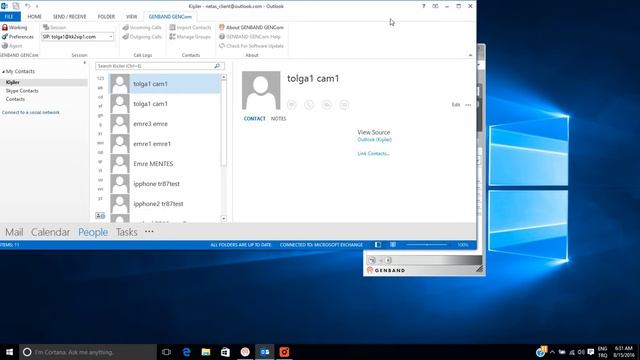Select Kişiler folder

(x=44, y=82)
